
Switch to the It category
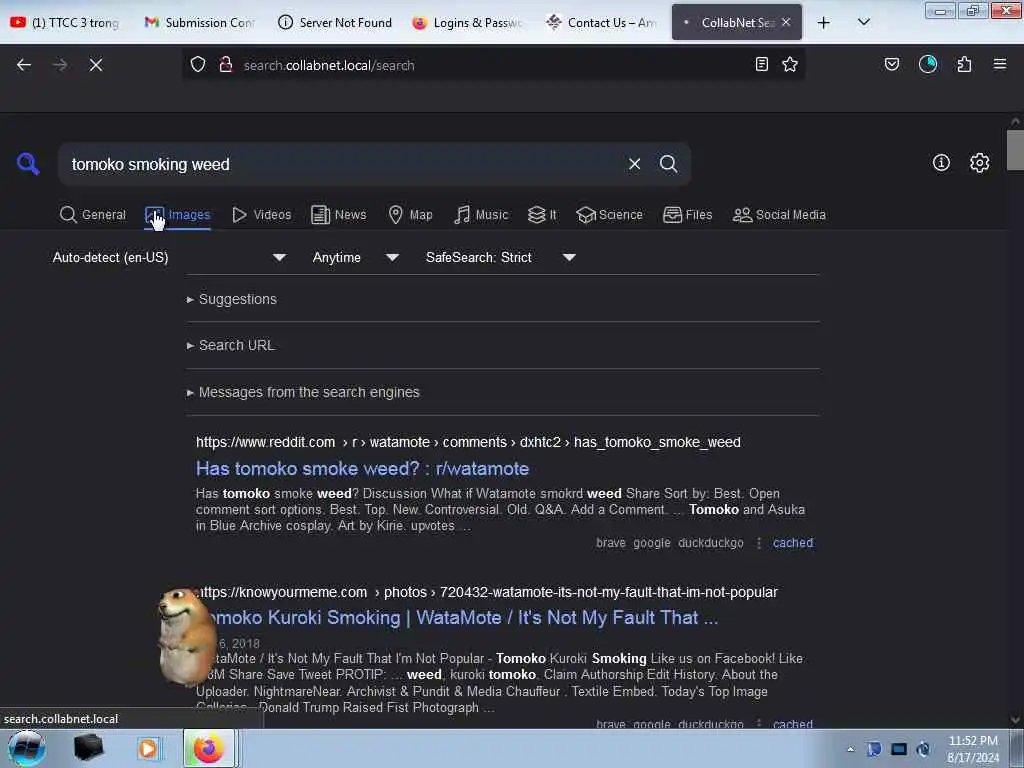pyautogui.click(x=542, y=215)
